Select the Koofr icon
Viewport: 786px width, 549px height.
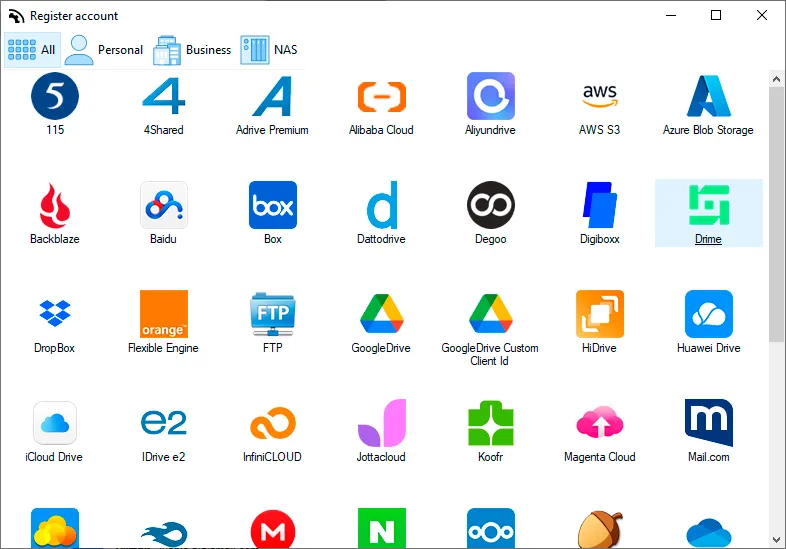click(491, 423)
